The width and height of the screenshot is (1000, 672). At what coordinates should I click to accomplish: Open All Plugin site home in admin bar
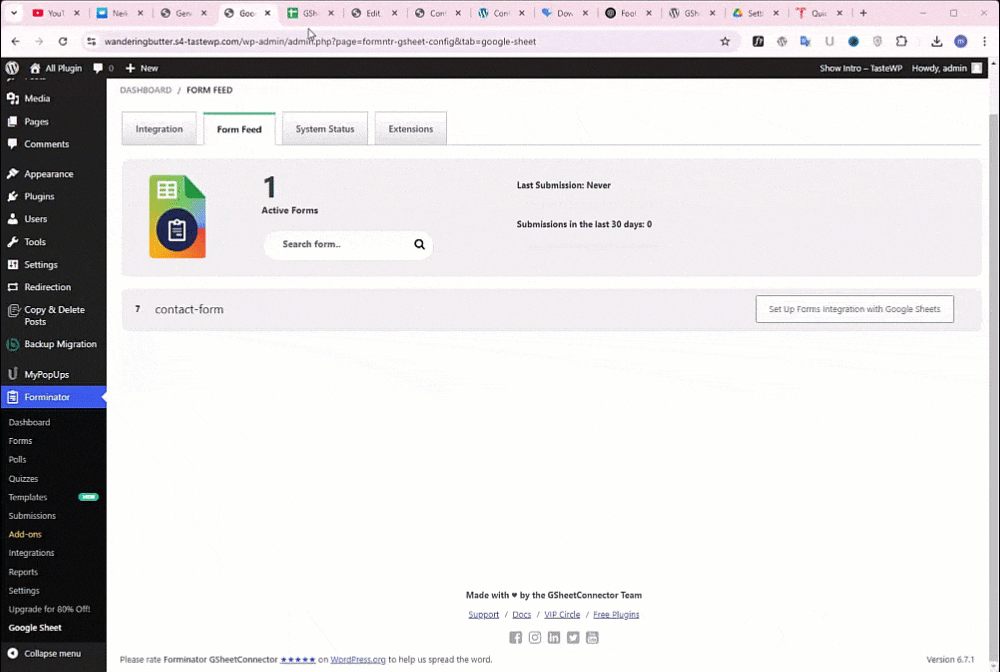click(55, 68)
